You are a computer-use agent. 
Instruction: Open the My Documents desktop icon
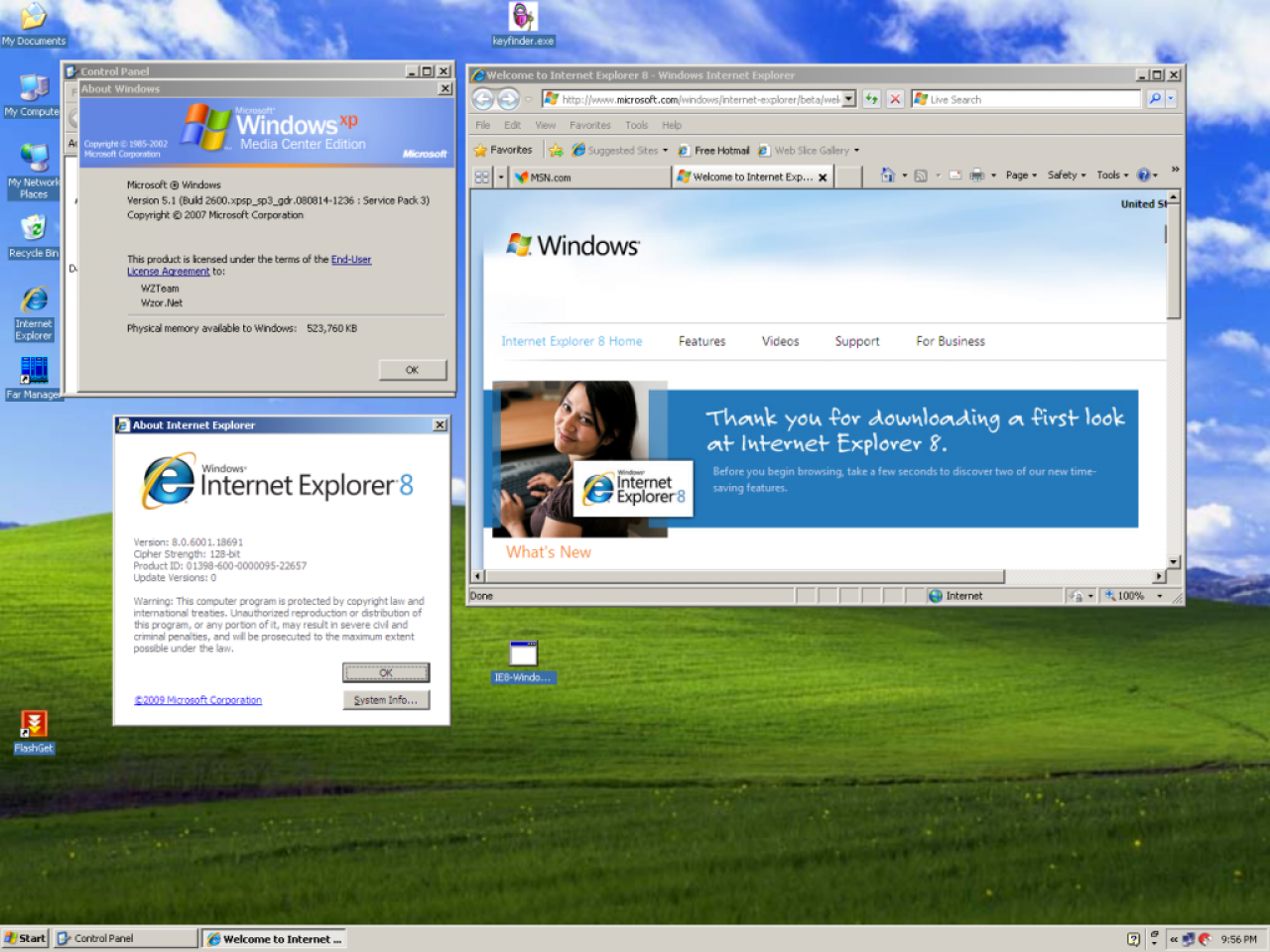pos(33,25)
